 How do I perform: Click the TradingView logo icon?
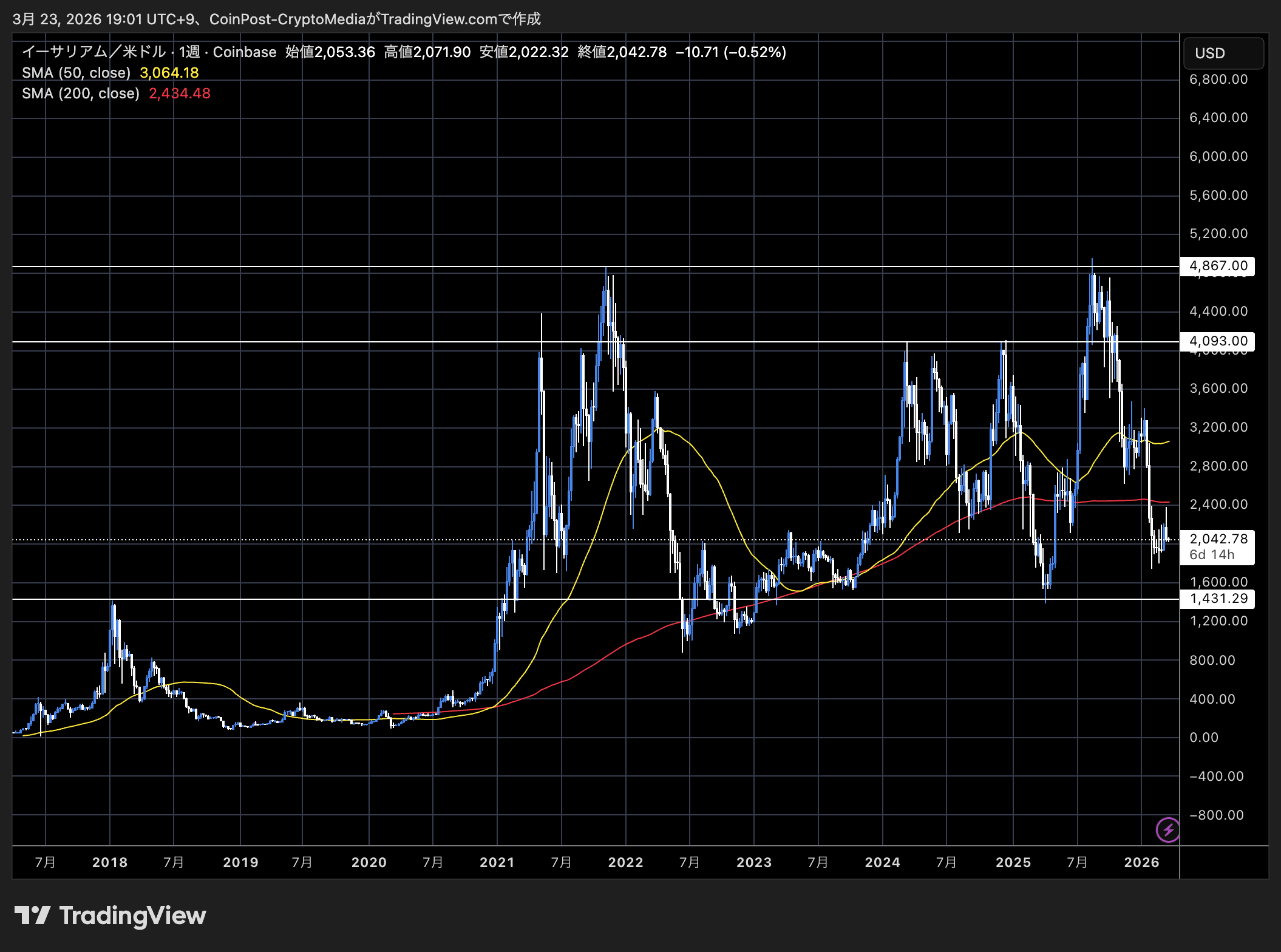(x=32, y=915)
